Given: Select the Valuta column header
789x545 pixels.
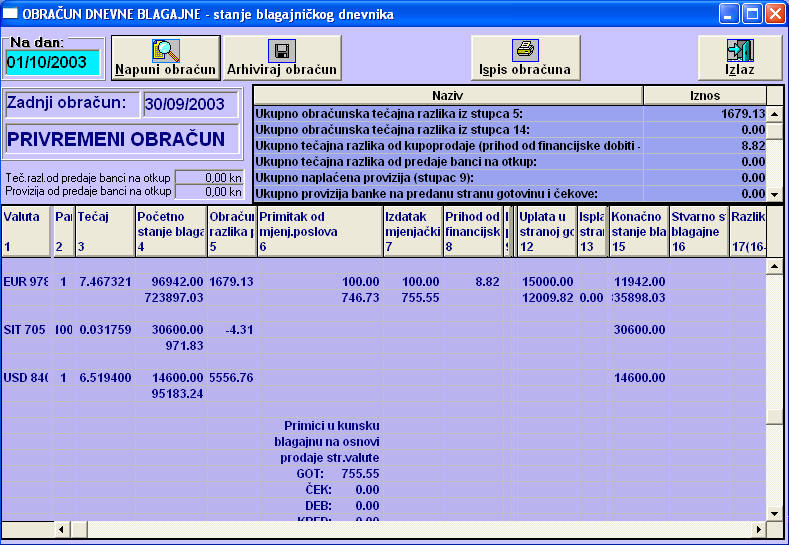Looking at the screenshot, I should [26, 231].
